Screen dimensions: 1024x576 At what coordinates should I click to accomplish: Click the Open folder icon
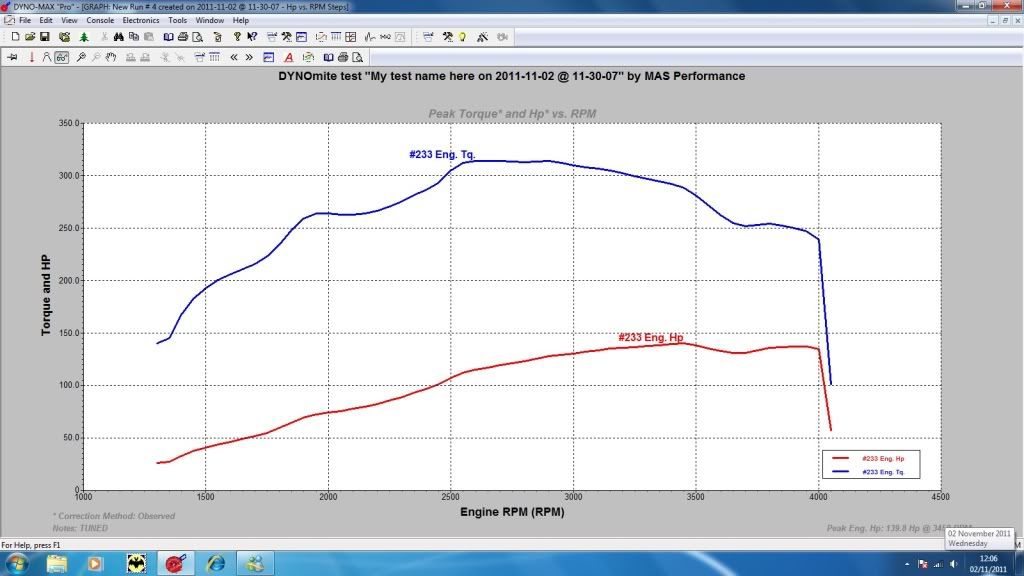(30, 37)
